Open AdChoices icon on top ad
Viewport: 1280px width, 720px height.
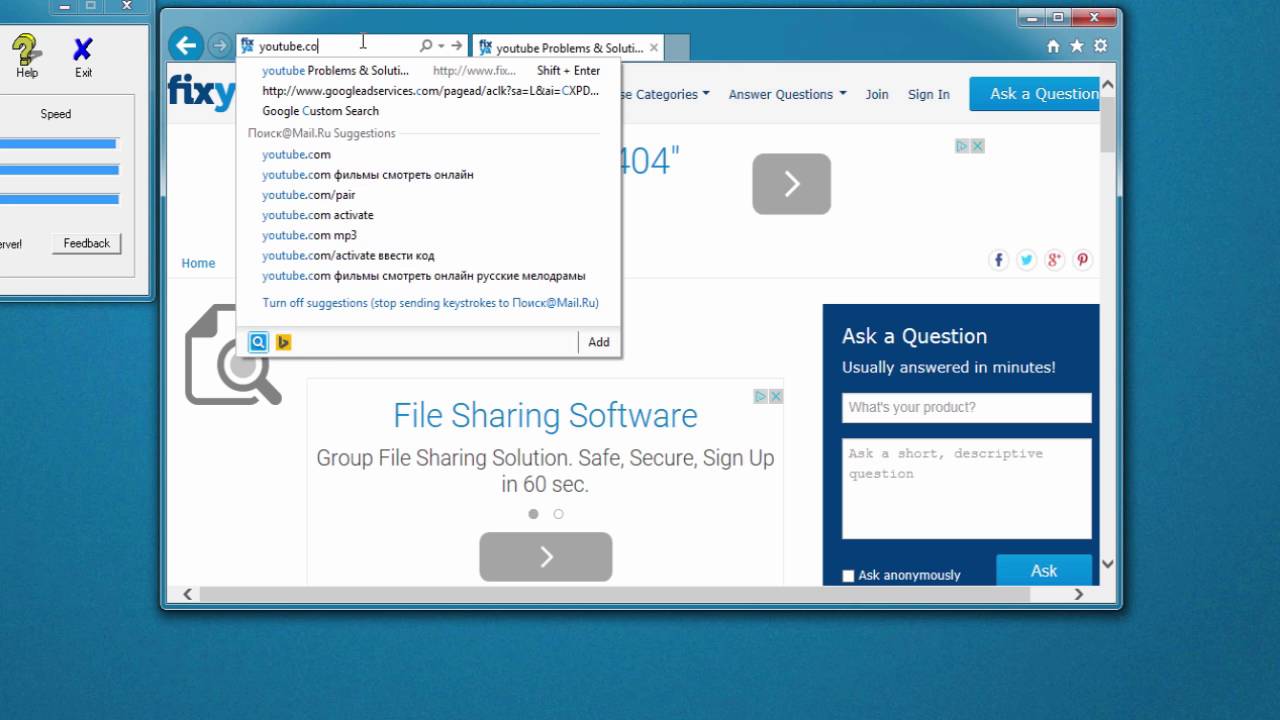962,146
